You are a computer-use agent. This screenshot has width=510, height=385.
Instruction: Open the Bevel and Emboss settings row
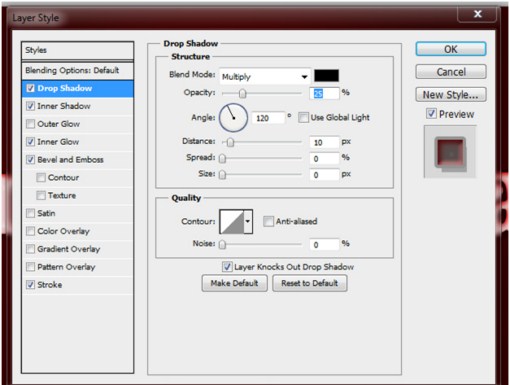(x=77, y=160)
